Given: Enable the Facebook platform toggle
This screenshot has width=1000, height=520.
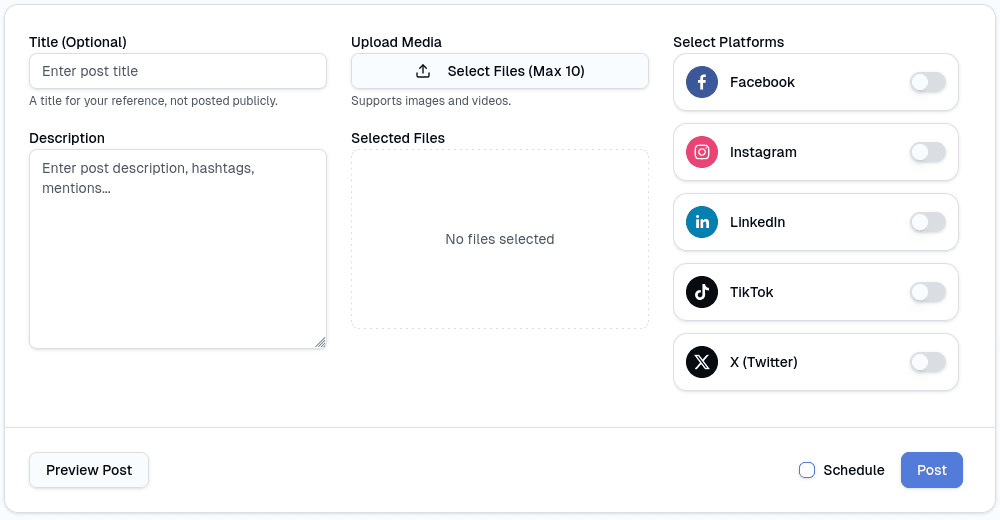Looking at the screenshot, I should pos(927,82).
